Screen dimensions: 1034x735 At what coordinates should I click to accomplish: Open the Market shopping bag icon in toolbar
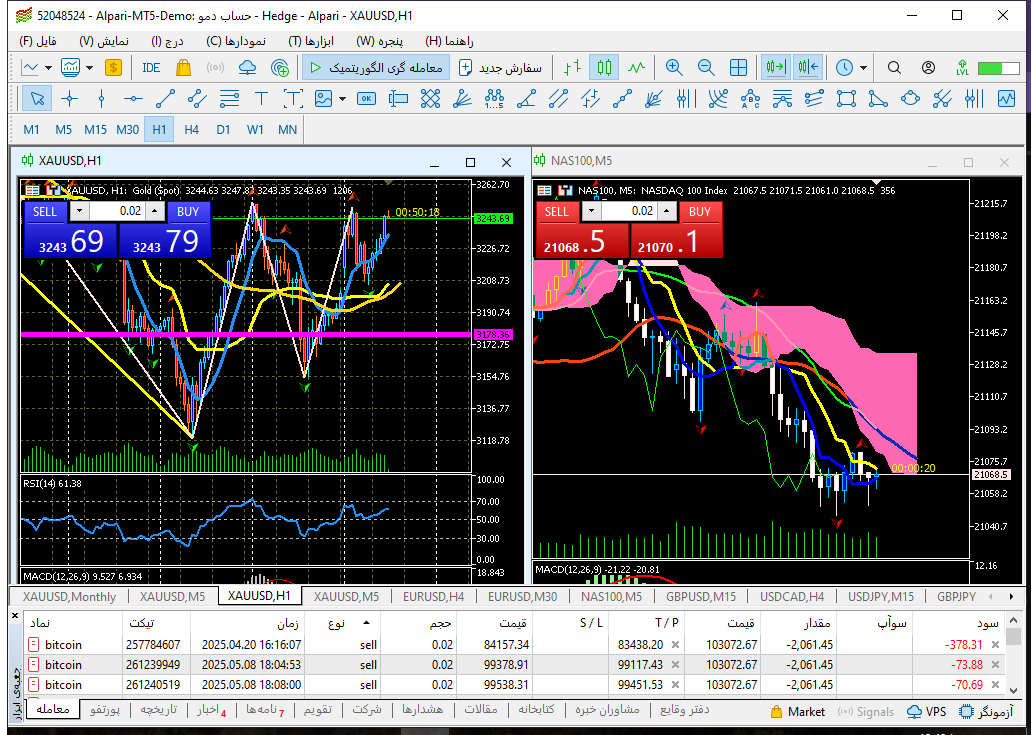pyautogui.click(x=183, y=67)
